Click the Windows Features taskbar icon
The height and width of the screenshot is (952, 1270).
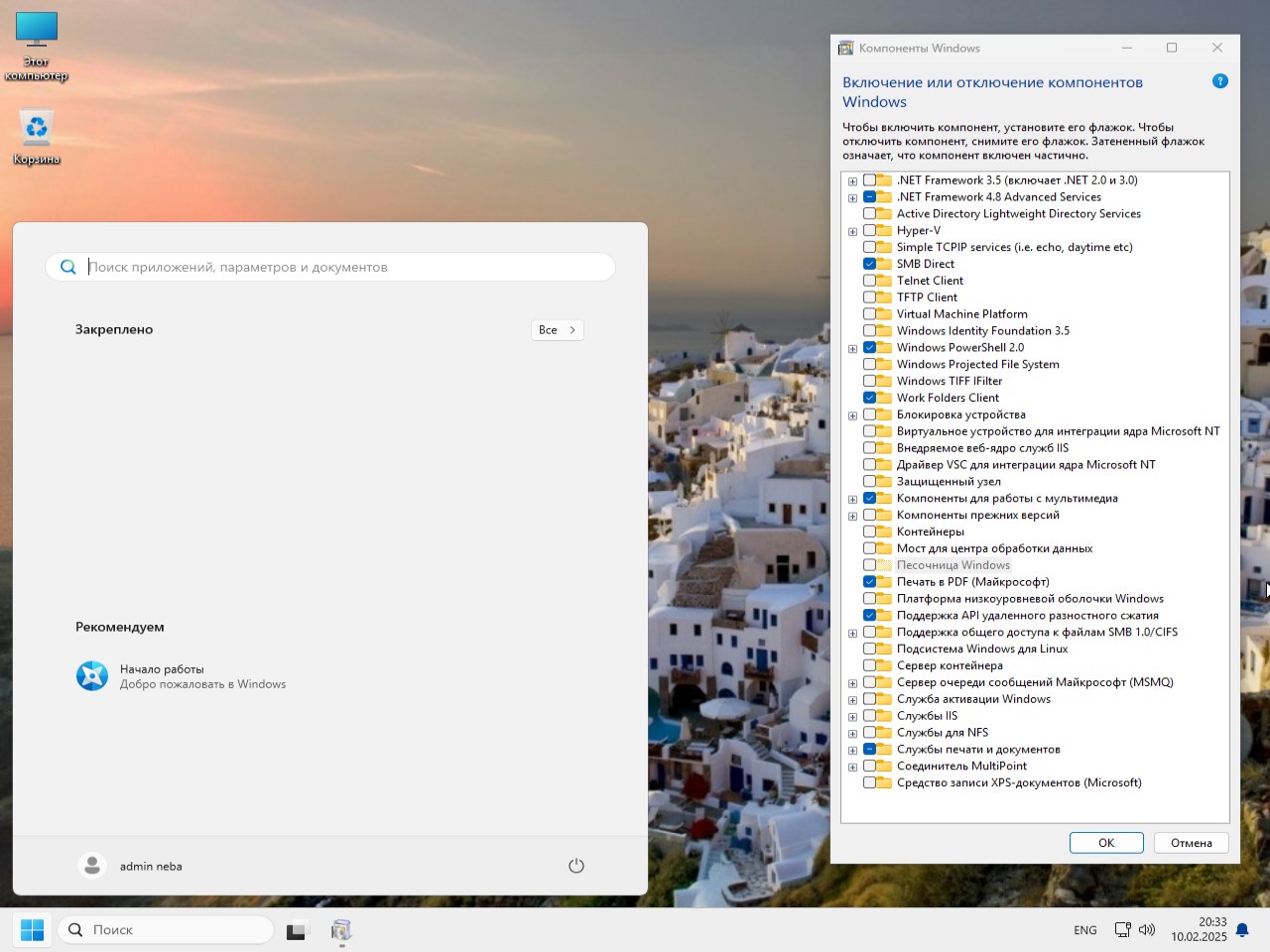[x=341, y=930]
